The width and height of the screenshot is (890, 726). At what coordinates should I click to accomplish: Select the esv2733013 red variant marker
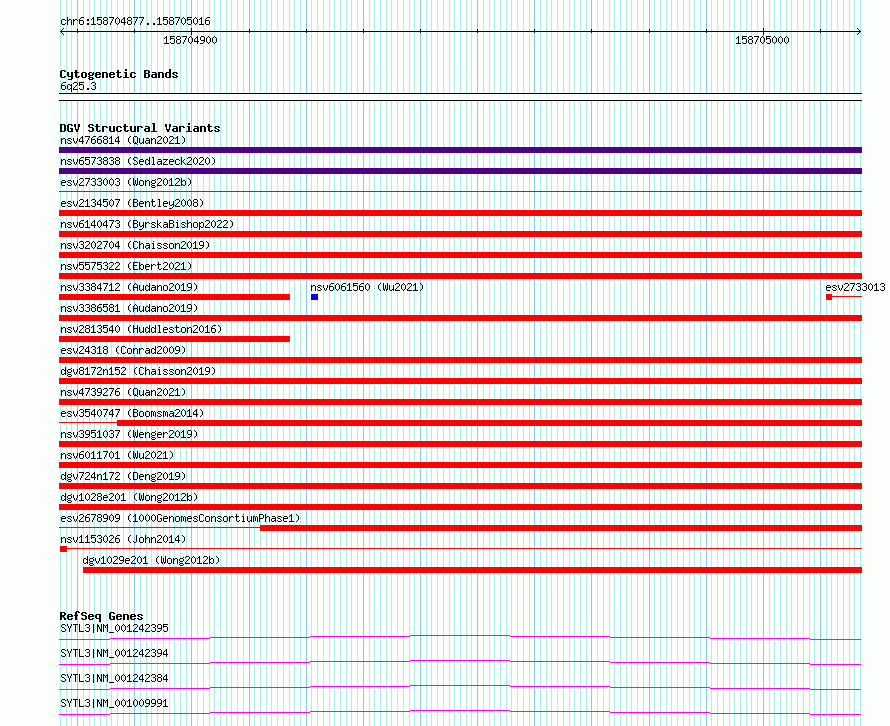(x=829, y=297)
